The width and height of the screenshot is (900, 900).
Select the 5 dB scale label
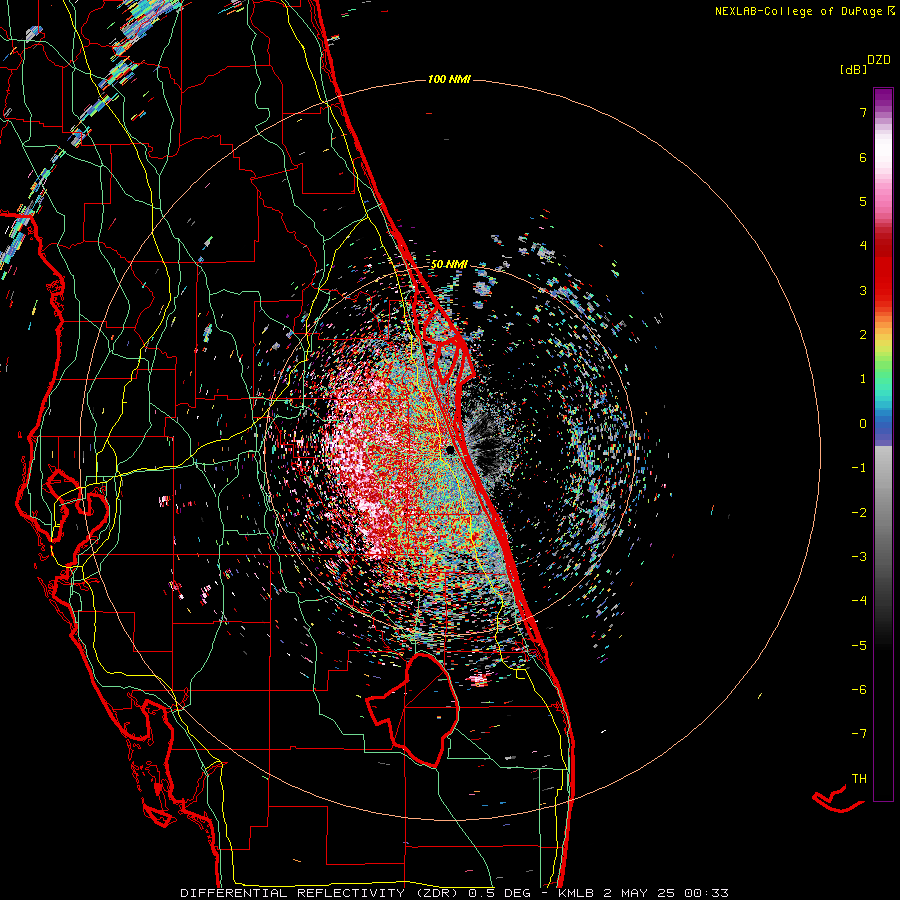(x=863, y=201)
